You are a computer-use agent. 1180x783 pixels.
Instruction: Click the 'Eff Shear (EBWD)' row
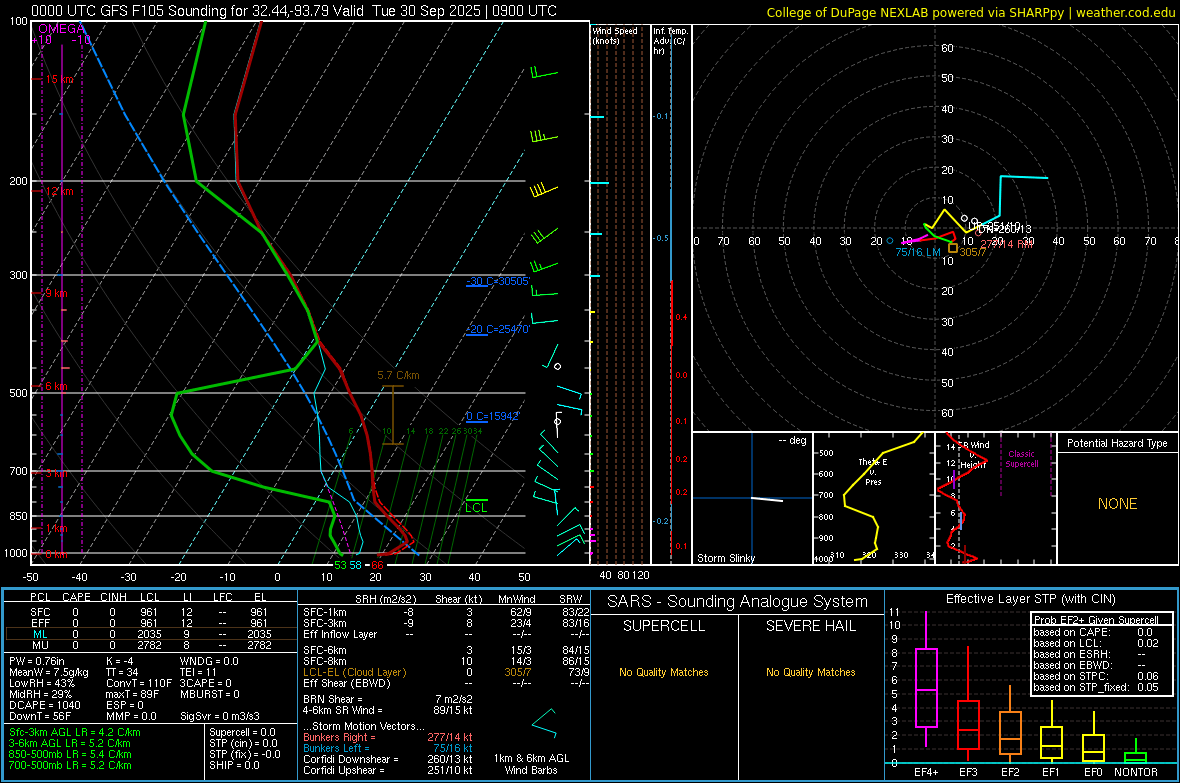tap(446, 683)
